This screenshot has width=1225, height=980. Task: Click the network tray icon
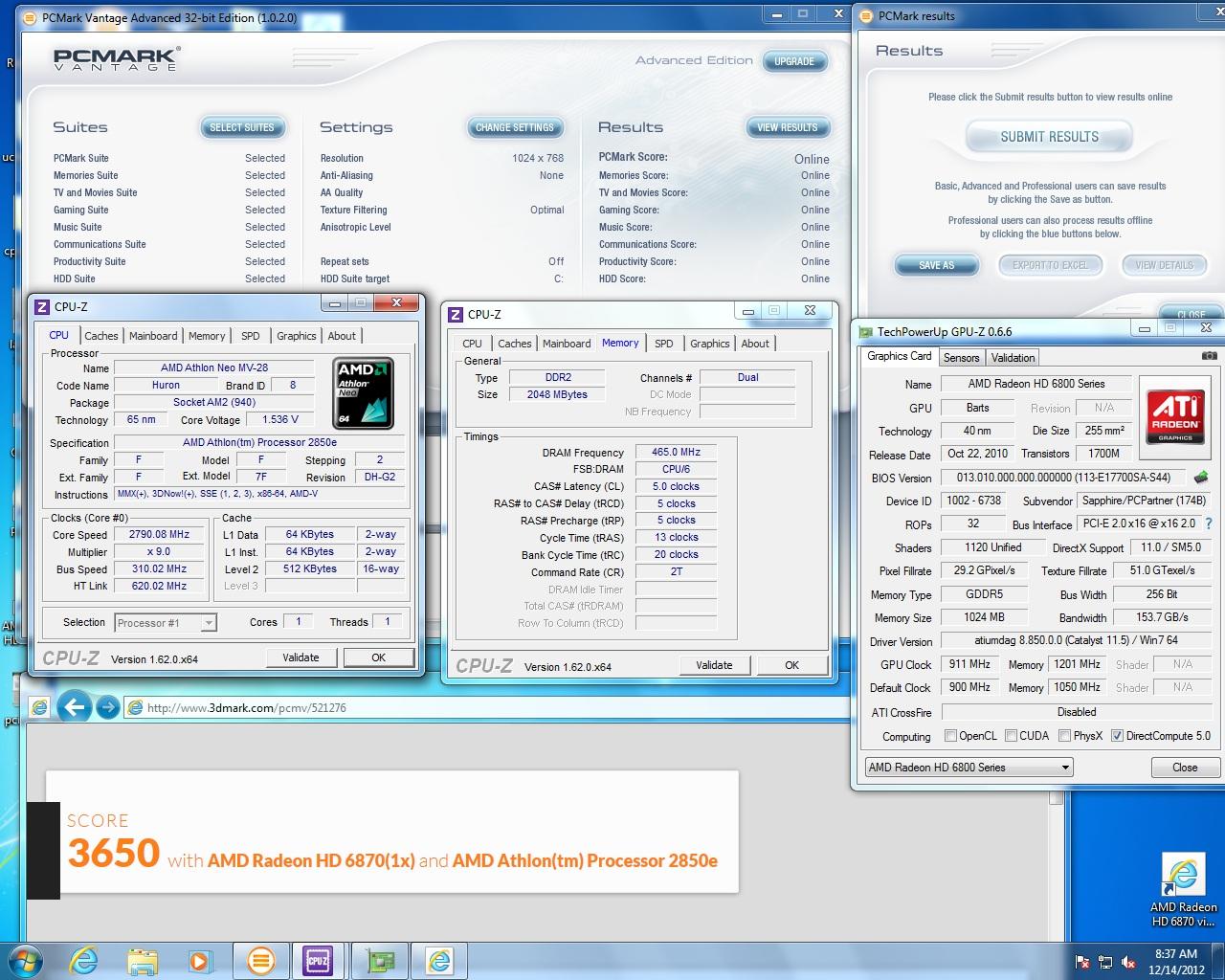coord(1105,962)
